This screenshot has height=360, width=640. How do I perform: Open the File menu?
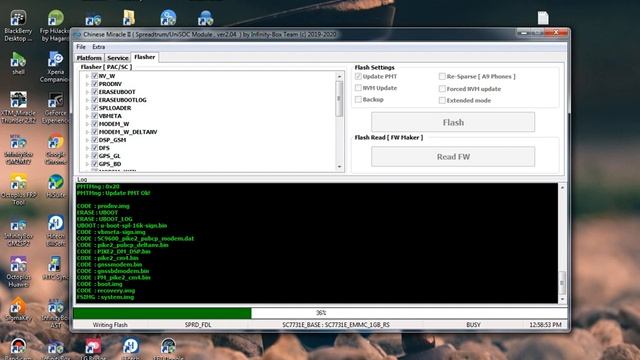point(81,47)
